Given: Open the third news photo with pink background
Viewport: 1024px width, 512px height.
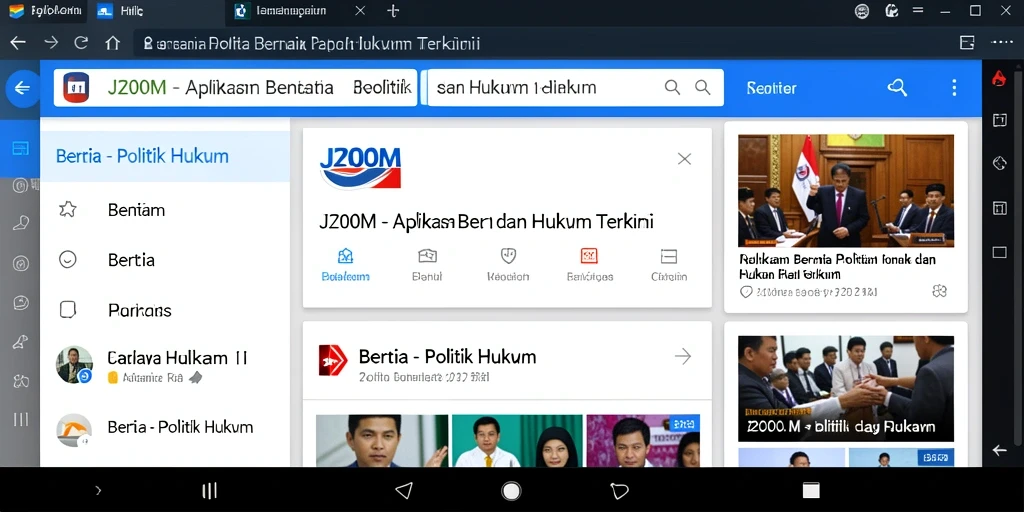Looking at the screenshot, I should tap(643, 441).
